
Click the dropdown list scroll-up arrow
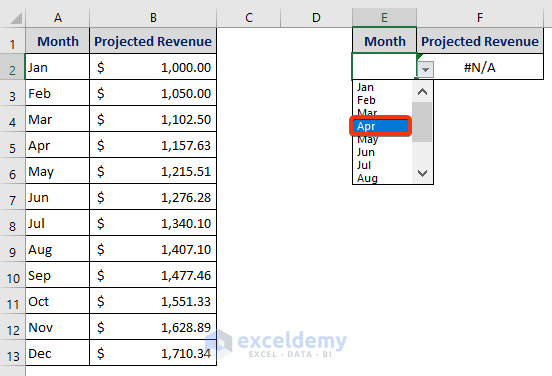pyautogui.click(x=422, y=92)
